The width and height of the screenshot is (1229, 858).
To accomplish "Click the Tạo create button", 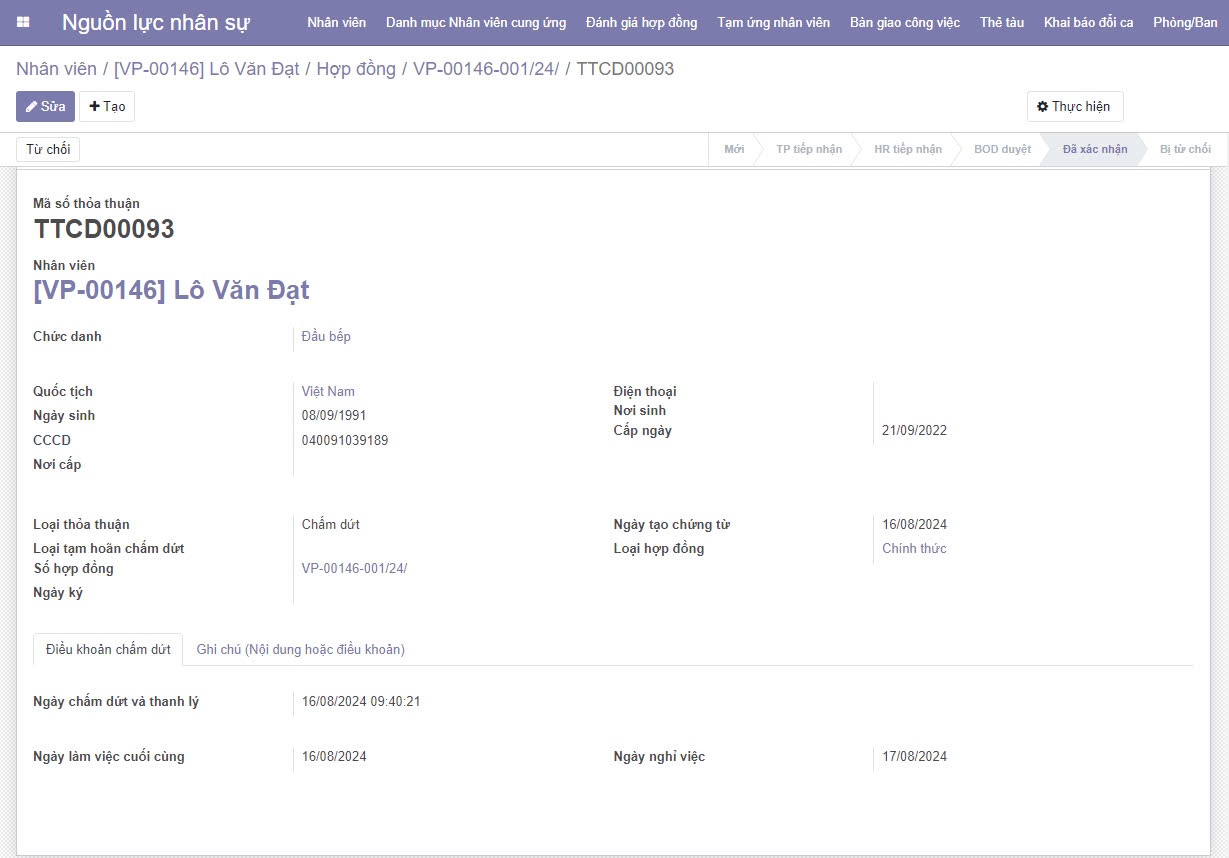I will point(107,107).
